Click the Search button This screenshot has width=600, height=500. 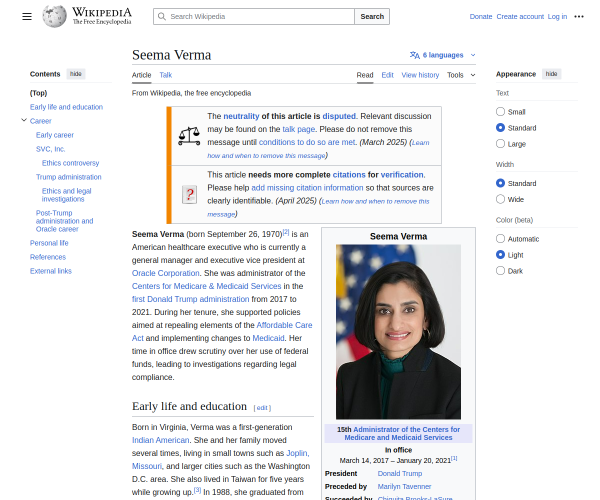pyautogui.click(x=372, y=16)
